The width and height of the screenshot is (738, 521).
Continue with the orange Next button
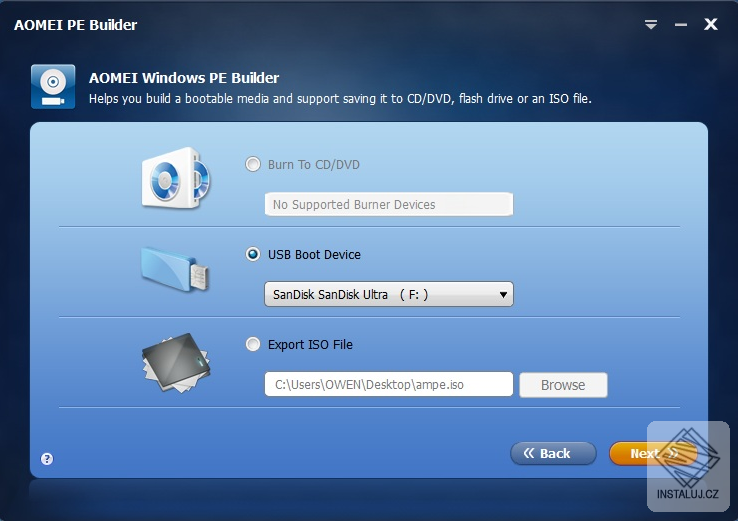pyautogui.click(x=653, y=453)
